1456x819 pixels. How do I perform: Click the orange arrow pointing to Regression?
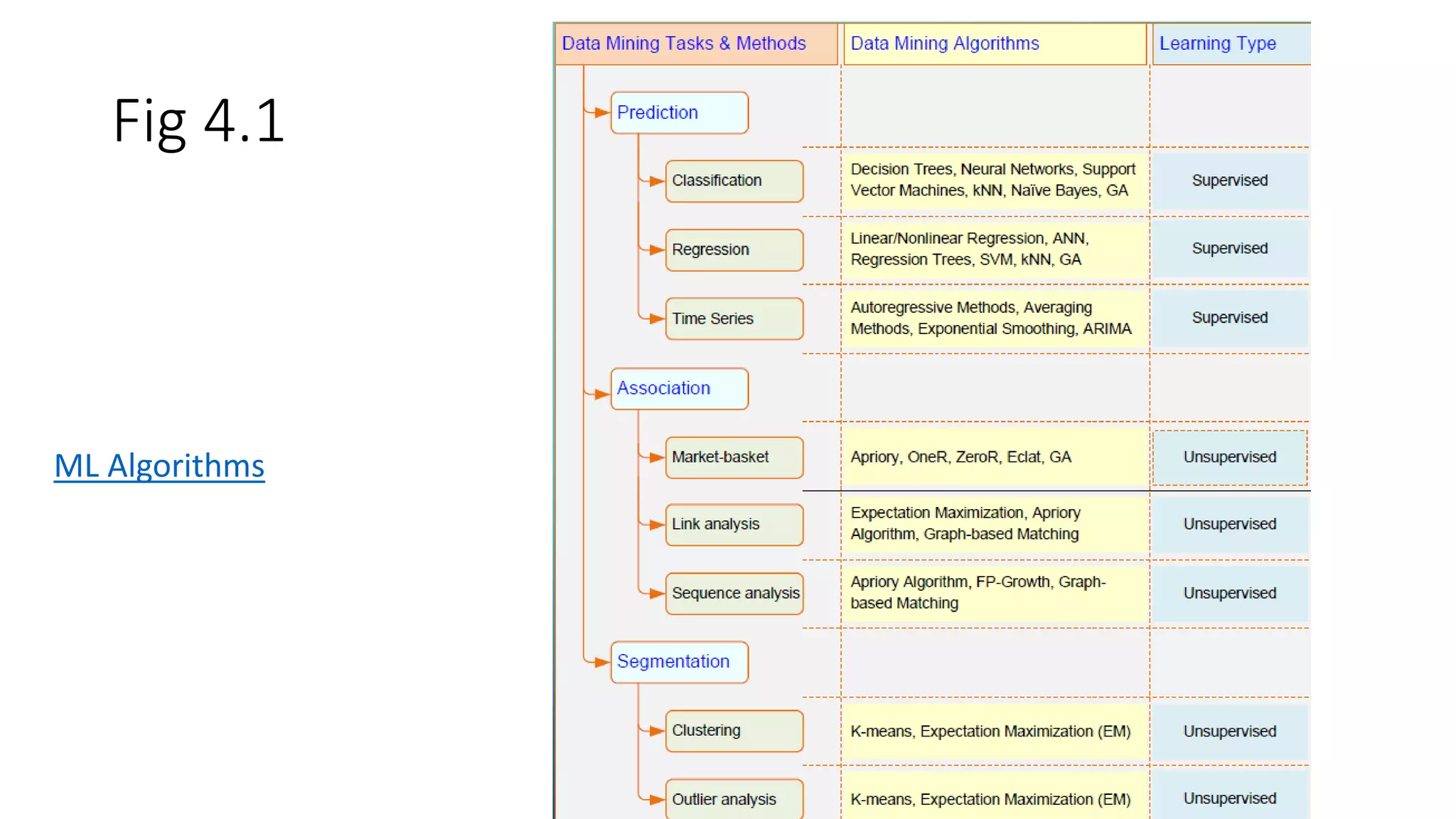tap(656, 250)
